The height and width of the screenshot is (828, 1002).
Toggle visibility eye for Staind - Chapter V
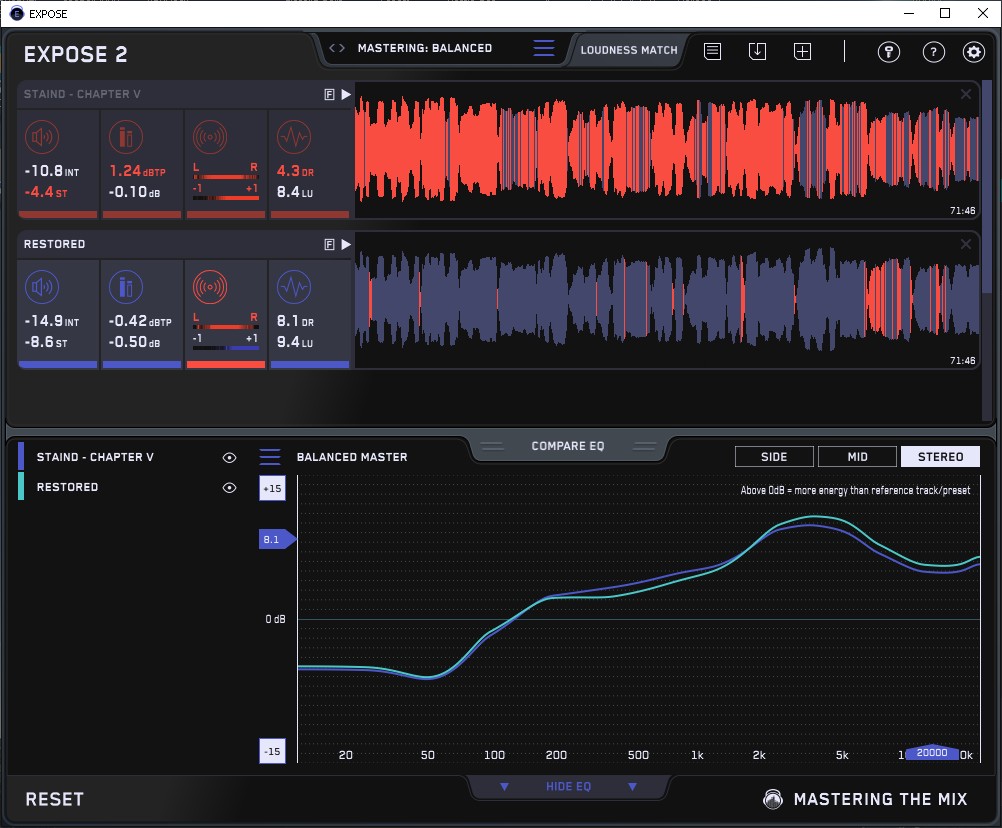[x=230, y=458]
